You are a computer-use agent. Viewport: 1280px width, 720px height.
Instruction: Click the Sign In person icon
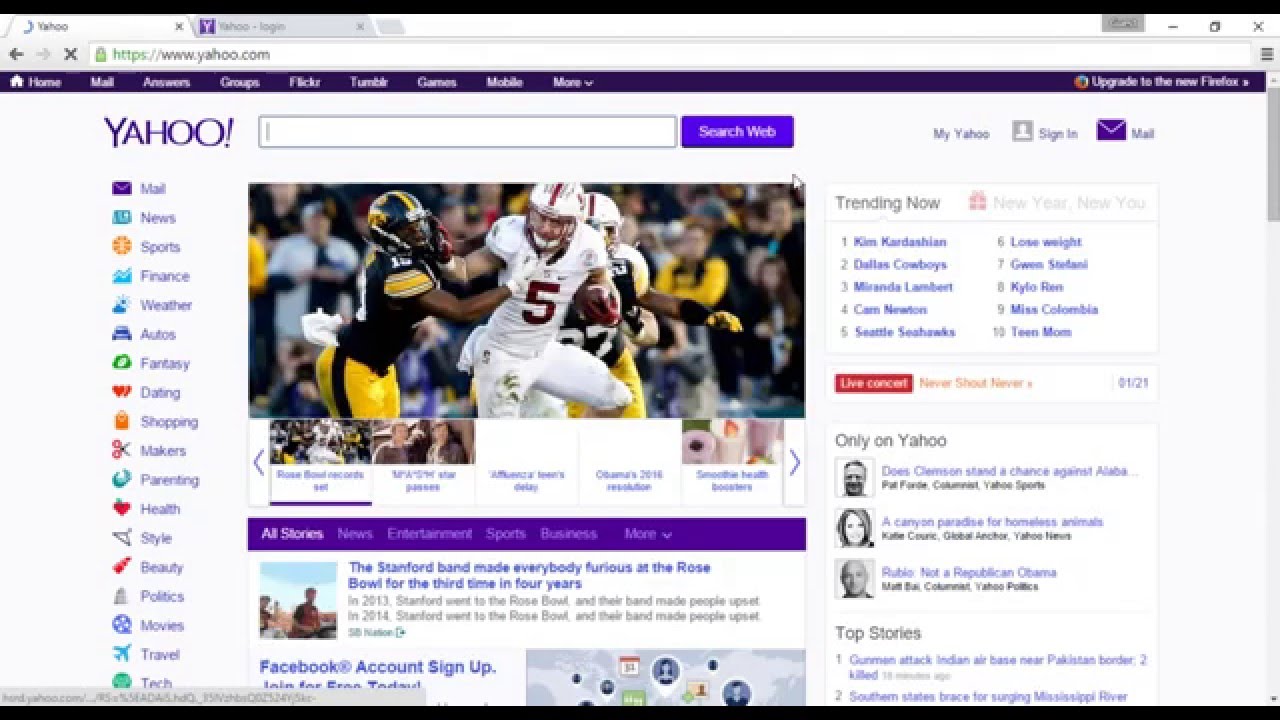pyautogui.click(x=1022, y=131)
